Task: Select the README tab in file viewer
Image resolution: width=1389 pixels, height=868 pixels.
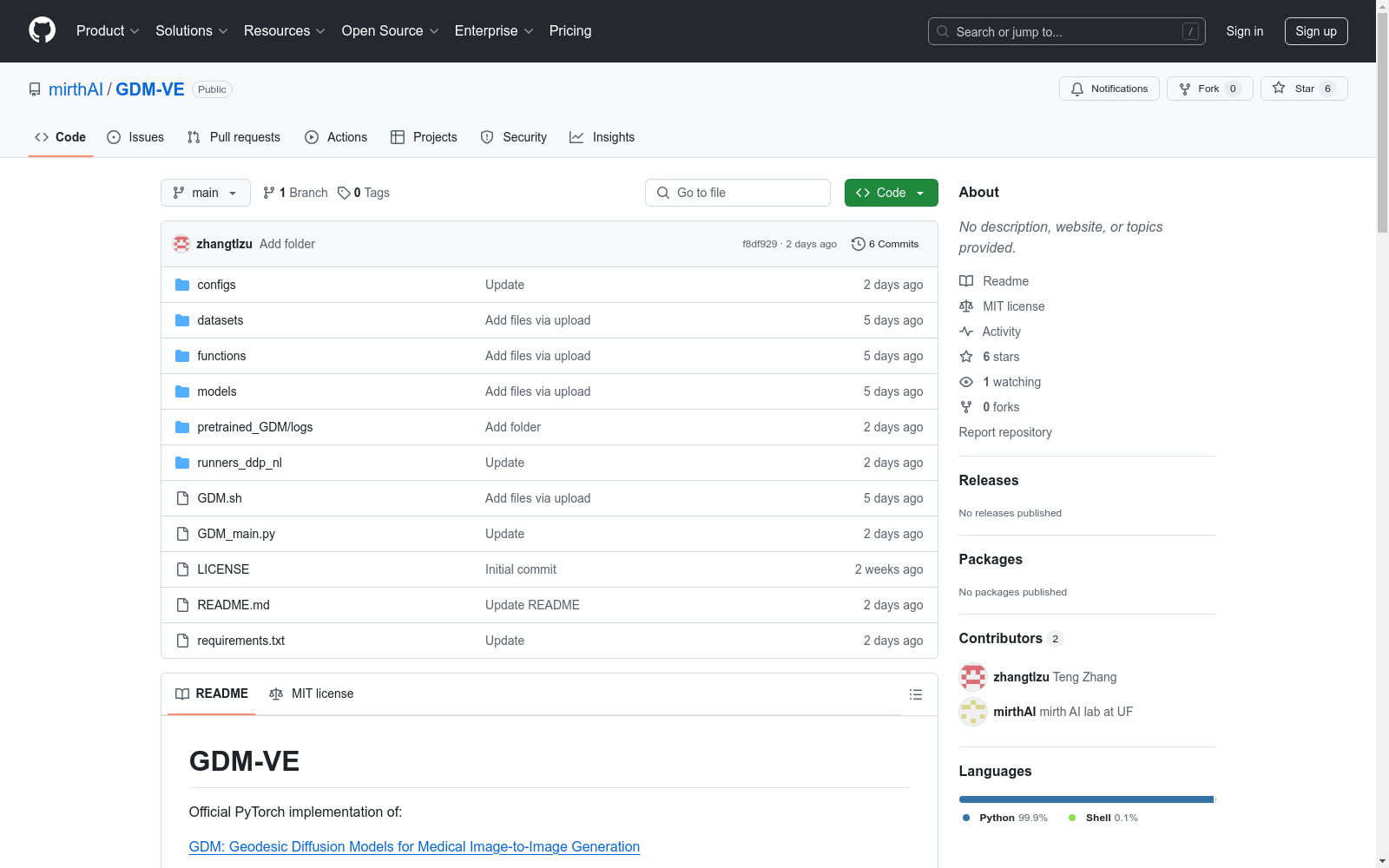Action: click(x=212, y=694)
